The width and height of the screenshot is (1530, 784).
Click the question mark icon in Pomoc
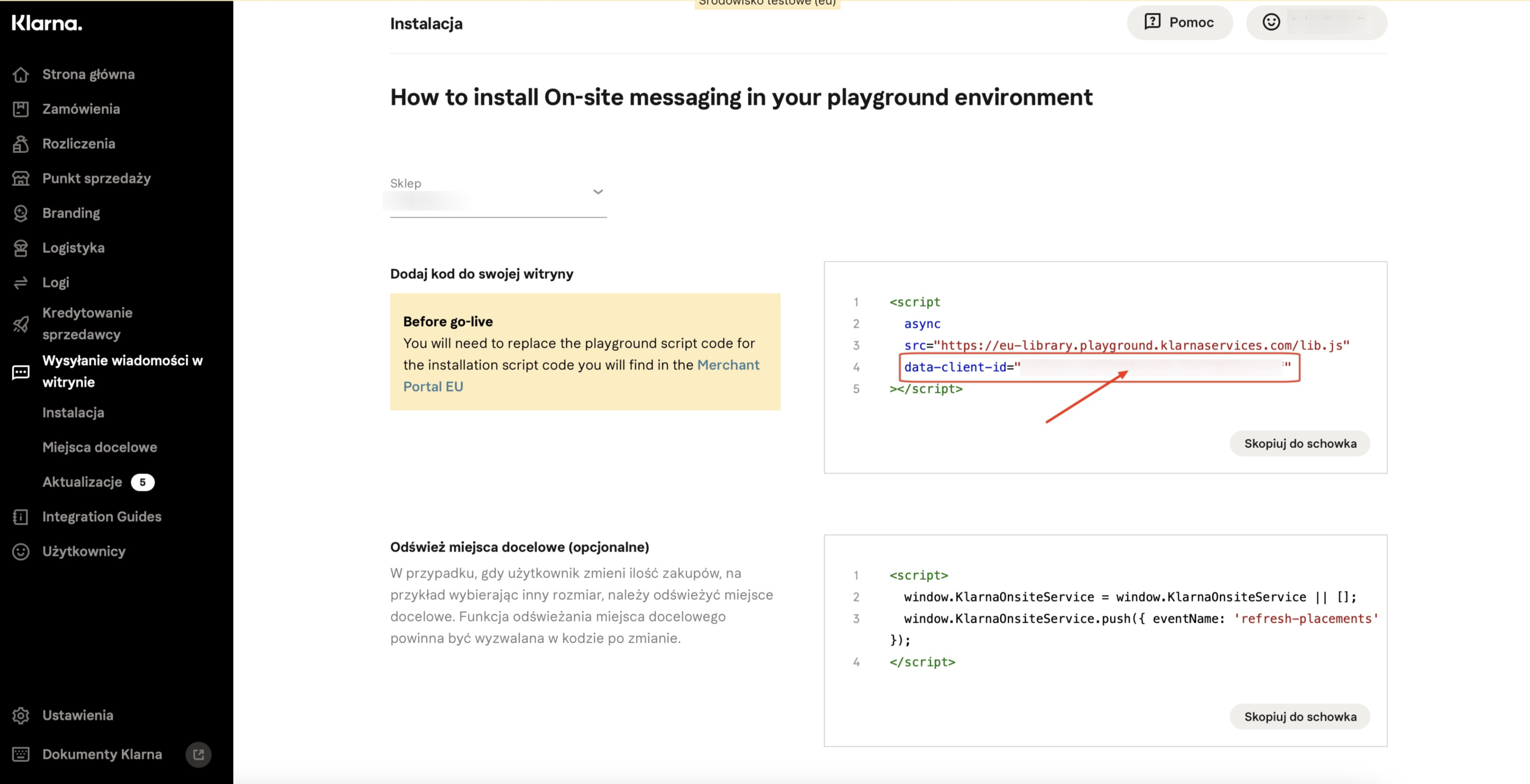tap(1152, 21)
